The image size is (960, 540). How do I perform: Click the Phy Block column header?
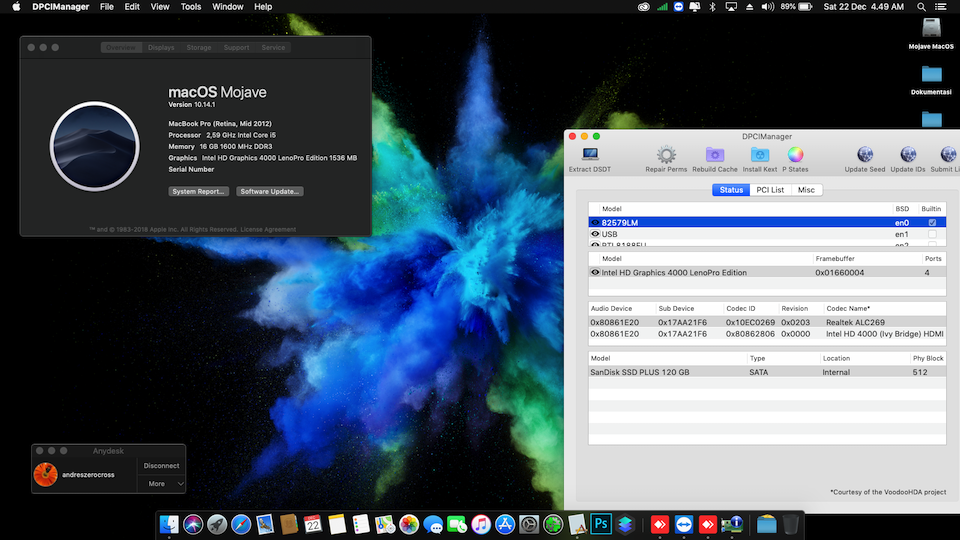[928, 358]
